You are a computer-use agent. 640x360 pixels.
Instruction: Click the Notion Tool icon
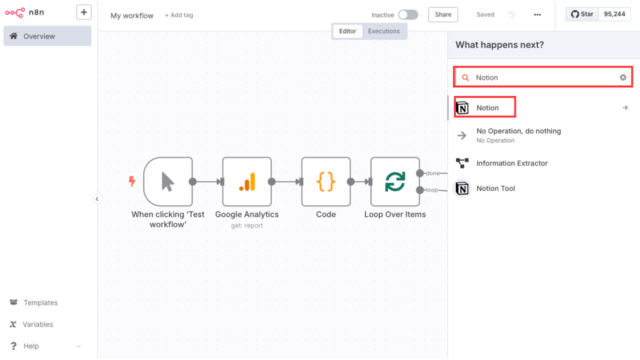click(462, 188)
